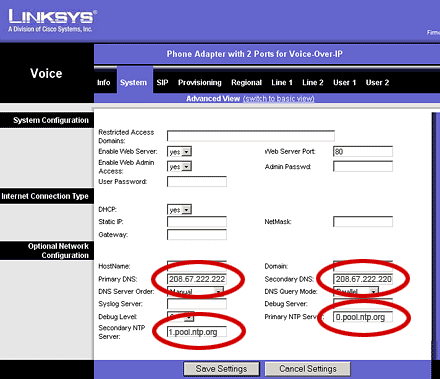
Task: Click the NetMask input field
Action: pos(363,222)
